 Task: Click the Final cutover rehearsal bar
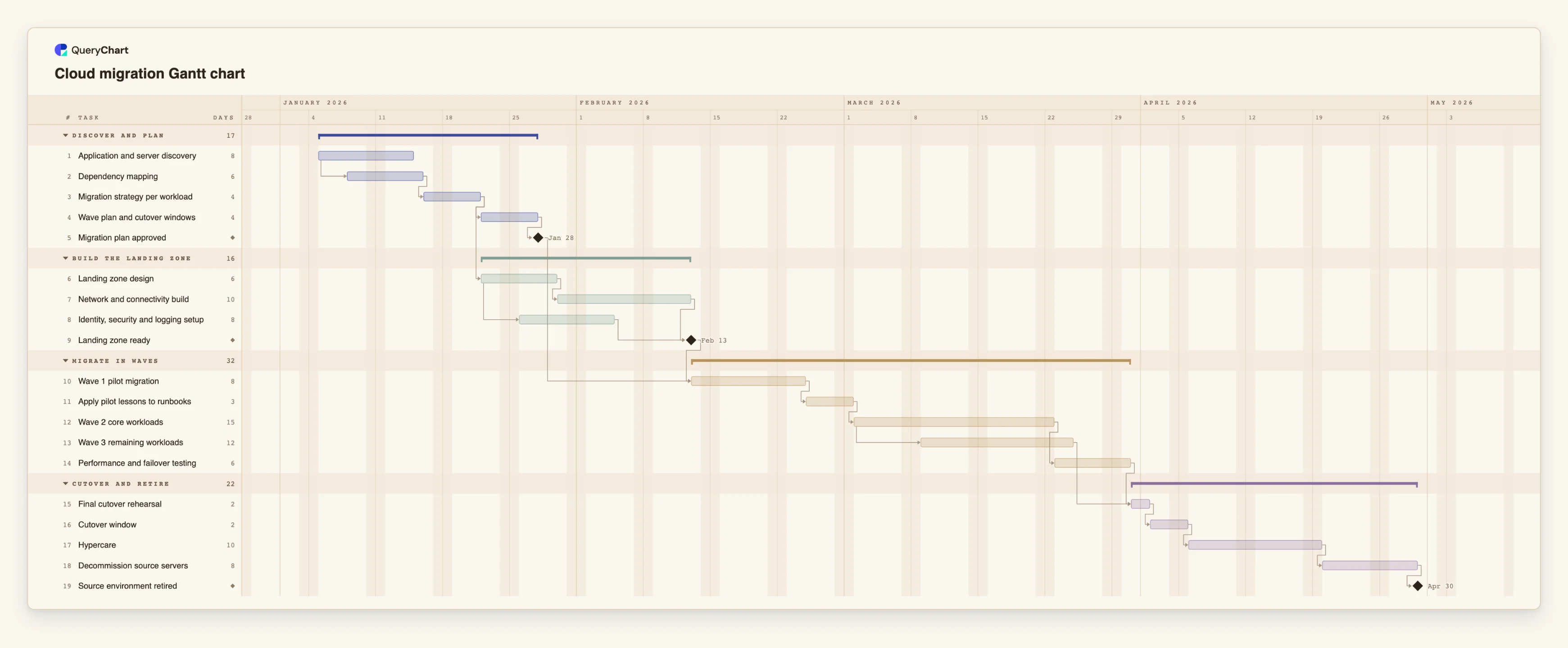pos(1141,504)
